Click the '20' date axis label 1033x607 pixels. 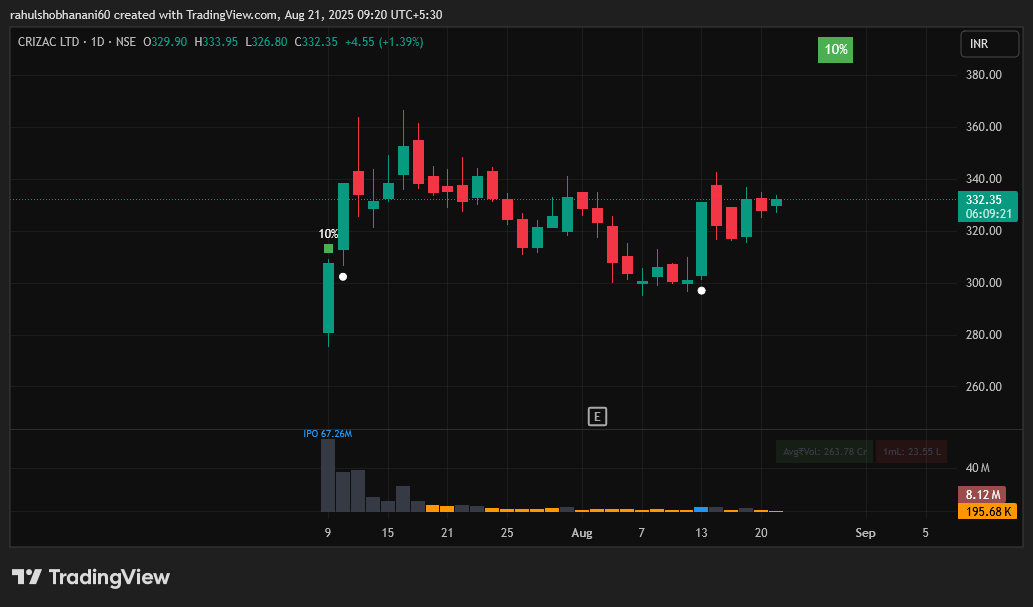761,533
